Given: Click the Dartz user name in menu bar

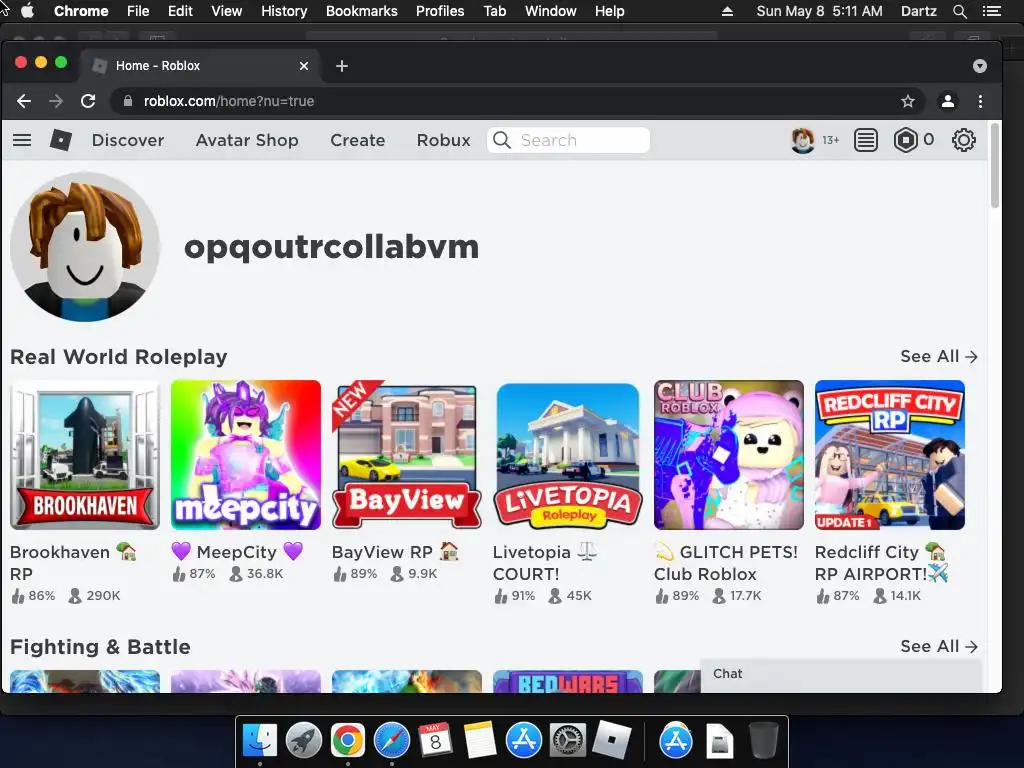Looking at the screenshot, I should [x=918, y=11].
